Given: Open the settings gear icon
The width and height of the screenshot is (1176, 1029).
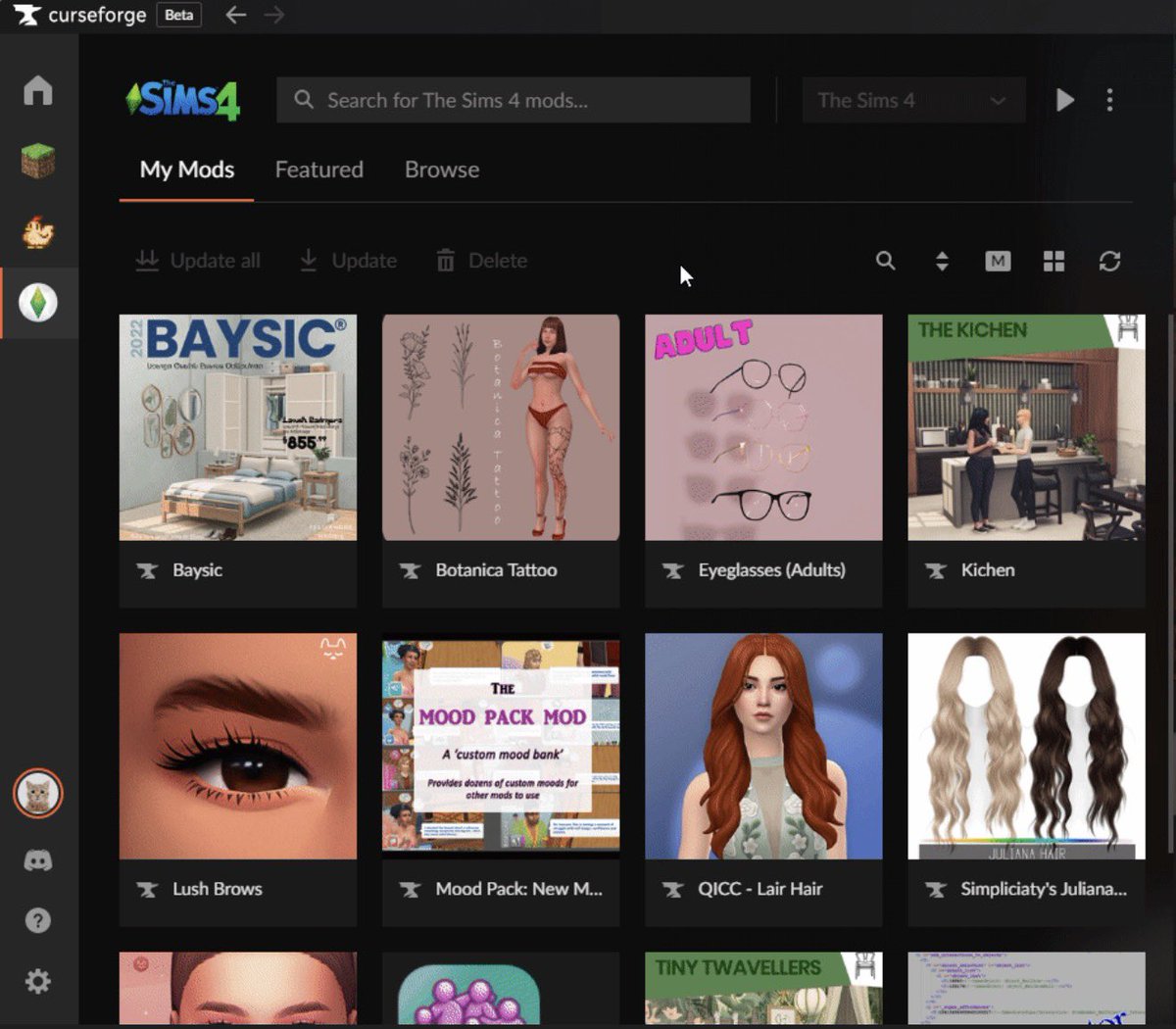Looking at the screenshot, I should tap(38, 981).
